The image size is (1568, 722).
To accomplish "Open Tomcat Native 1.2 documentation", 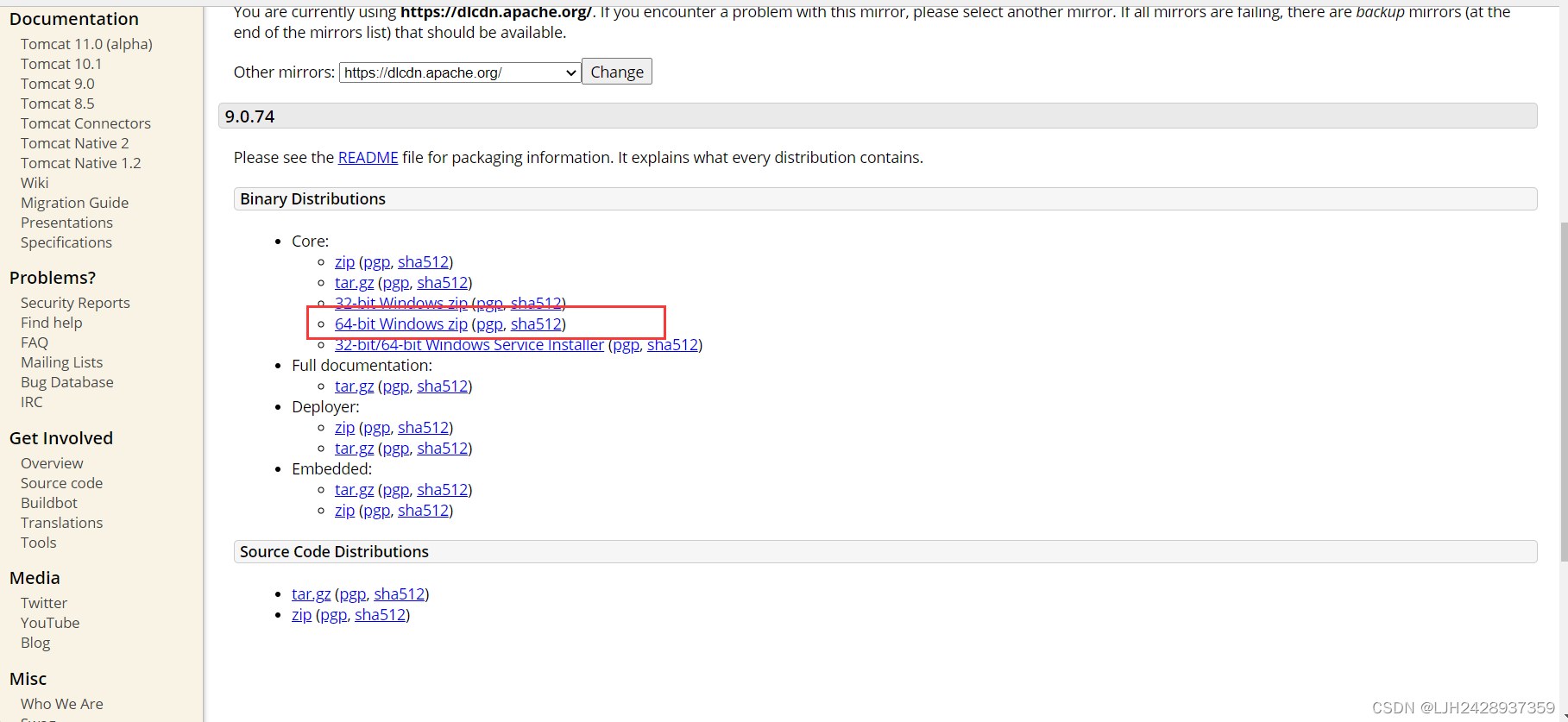I will click(81, 163).
